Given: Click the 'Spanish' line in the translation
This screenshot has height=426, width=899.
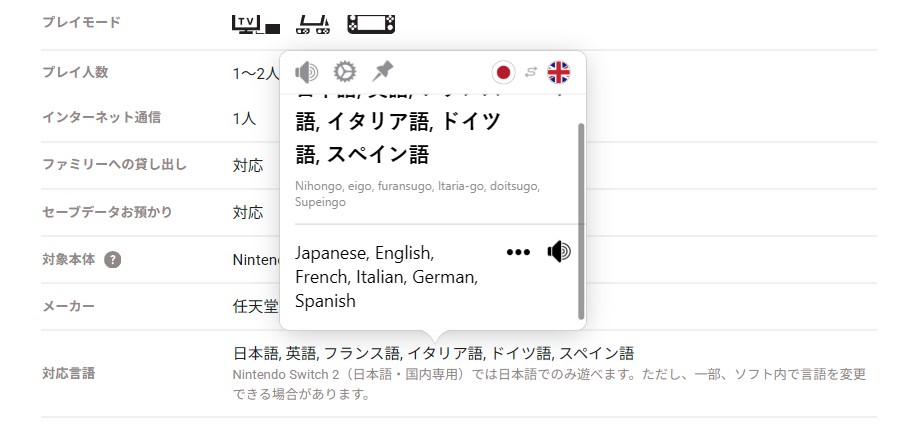Looking at the screenshot, I should click(325, 301).
